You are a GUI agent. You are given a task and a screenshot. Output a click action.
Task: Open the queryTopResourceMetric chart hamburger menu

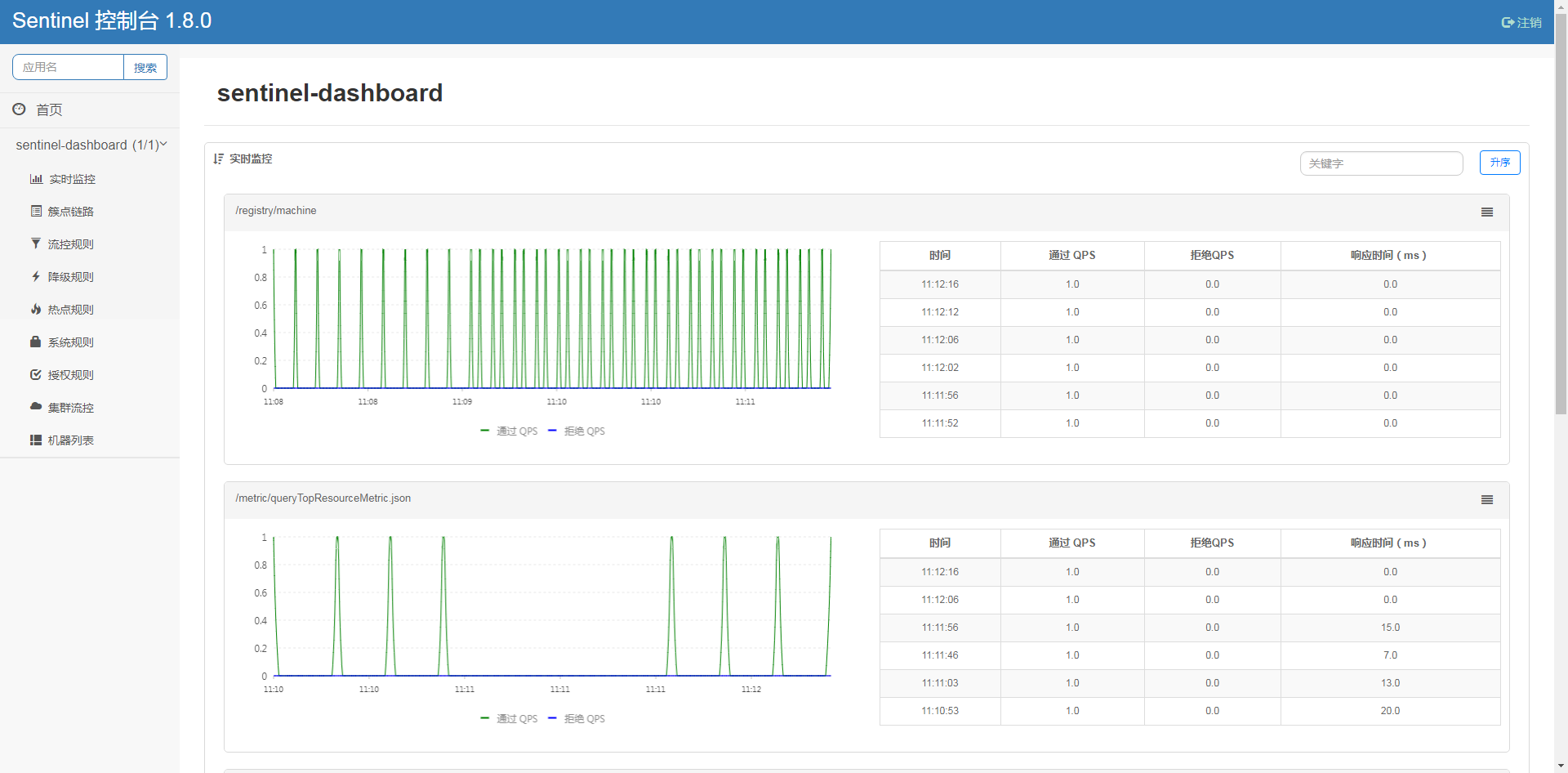[x=1486, y=499]
